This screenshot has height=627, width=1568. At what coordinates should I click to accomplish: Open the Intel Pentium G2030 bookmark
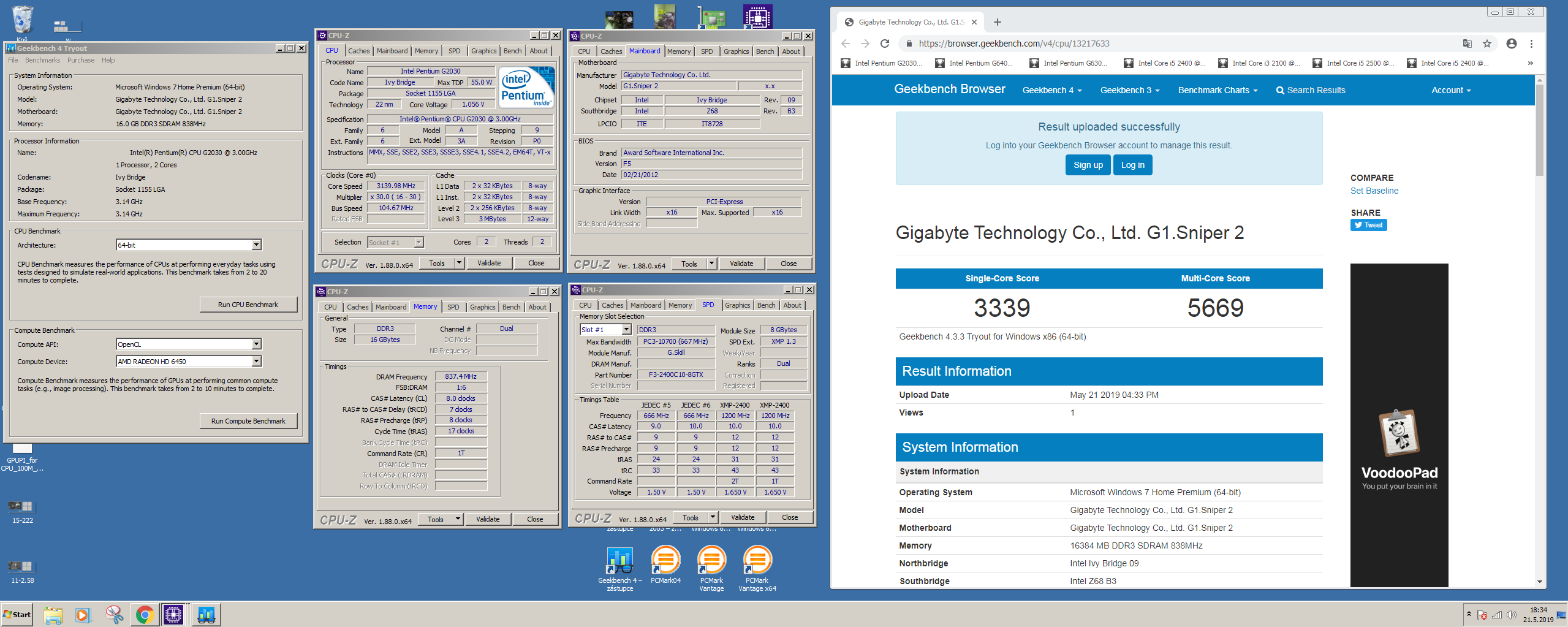pyautogui.click(x=881, y=63)
